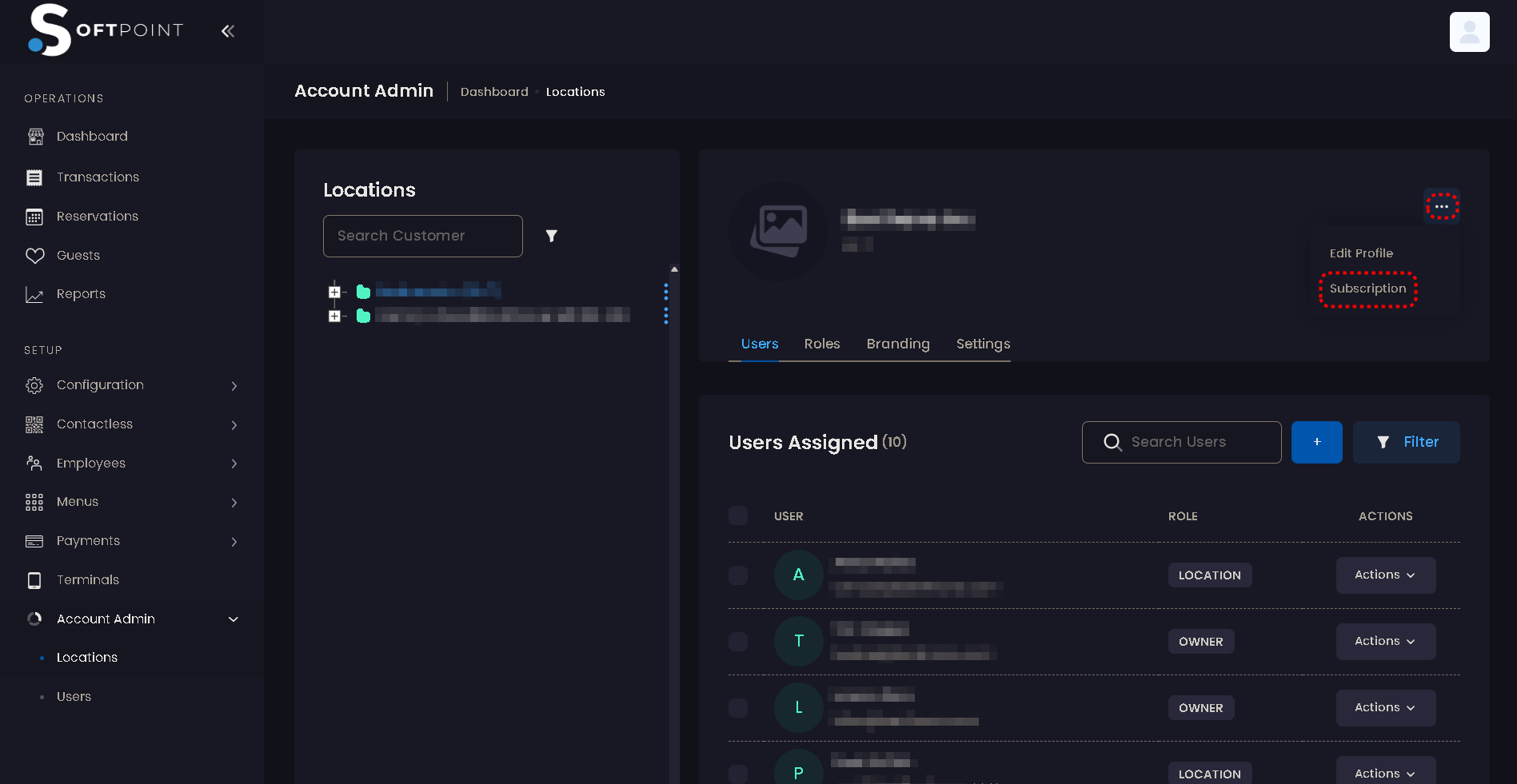Select the checkbox for user T row

pos(738,642)
